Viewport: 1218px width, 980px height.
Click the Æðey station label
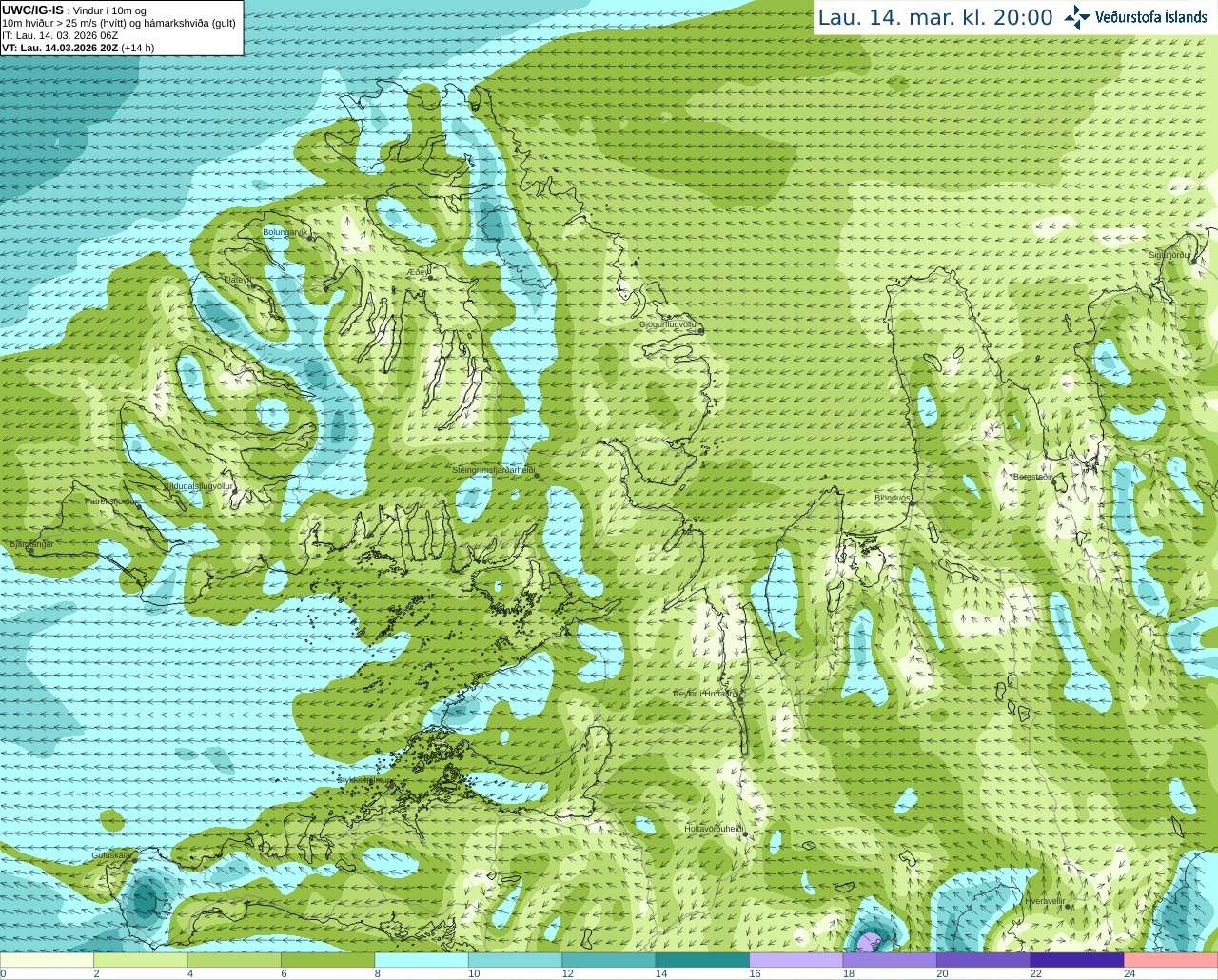418,272
